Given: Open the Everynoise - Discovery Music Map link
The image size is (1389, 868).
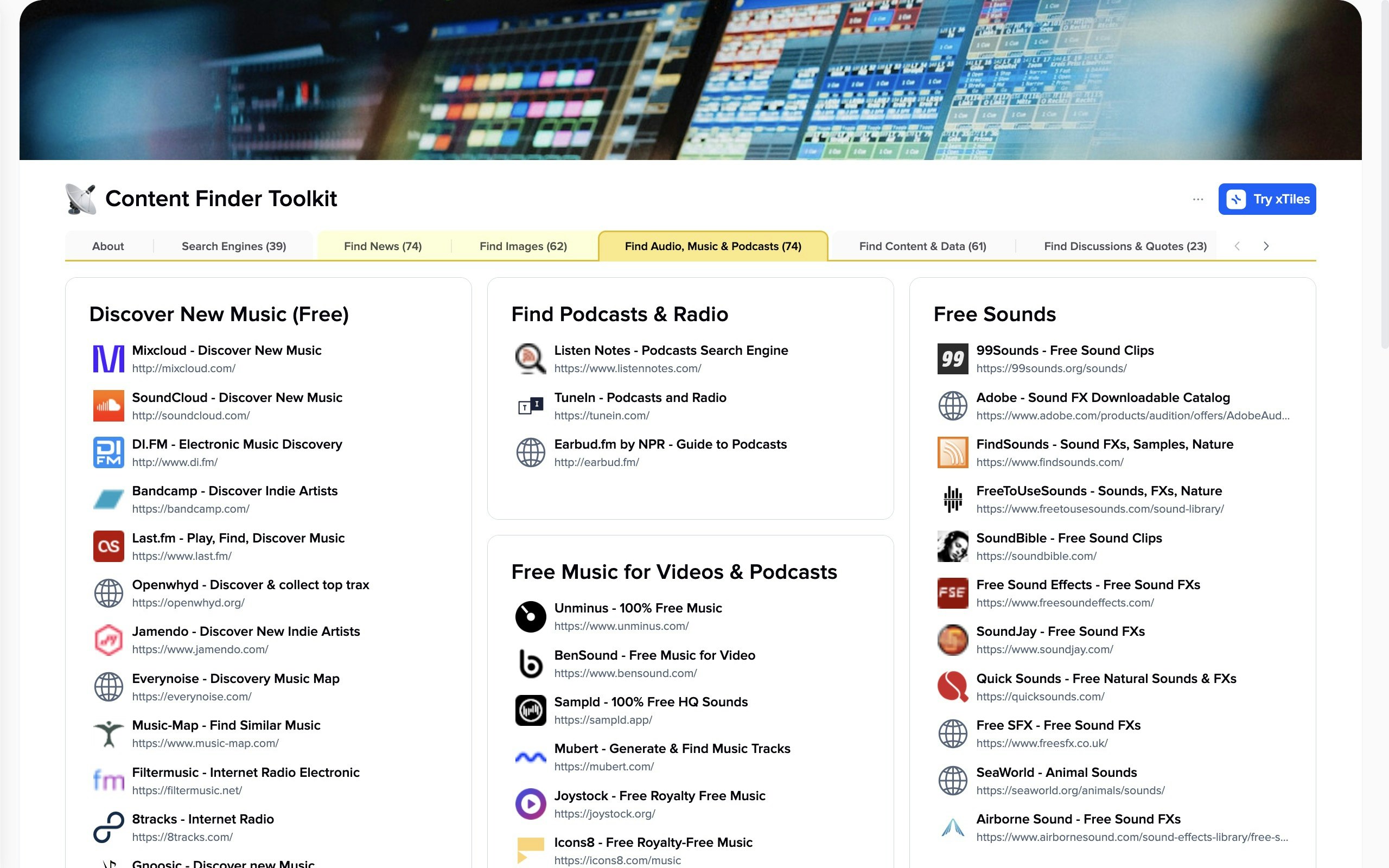Looking at the screenshot, I should (x=235, y=679).
